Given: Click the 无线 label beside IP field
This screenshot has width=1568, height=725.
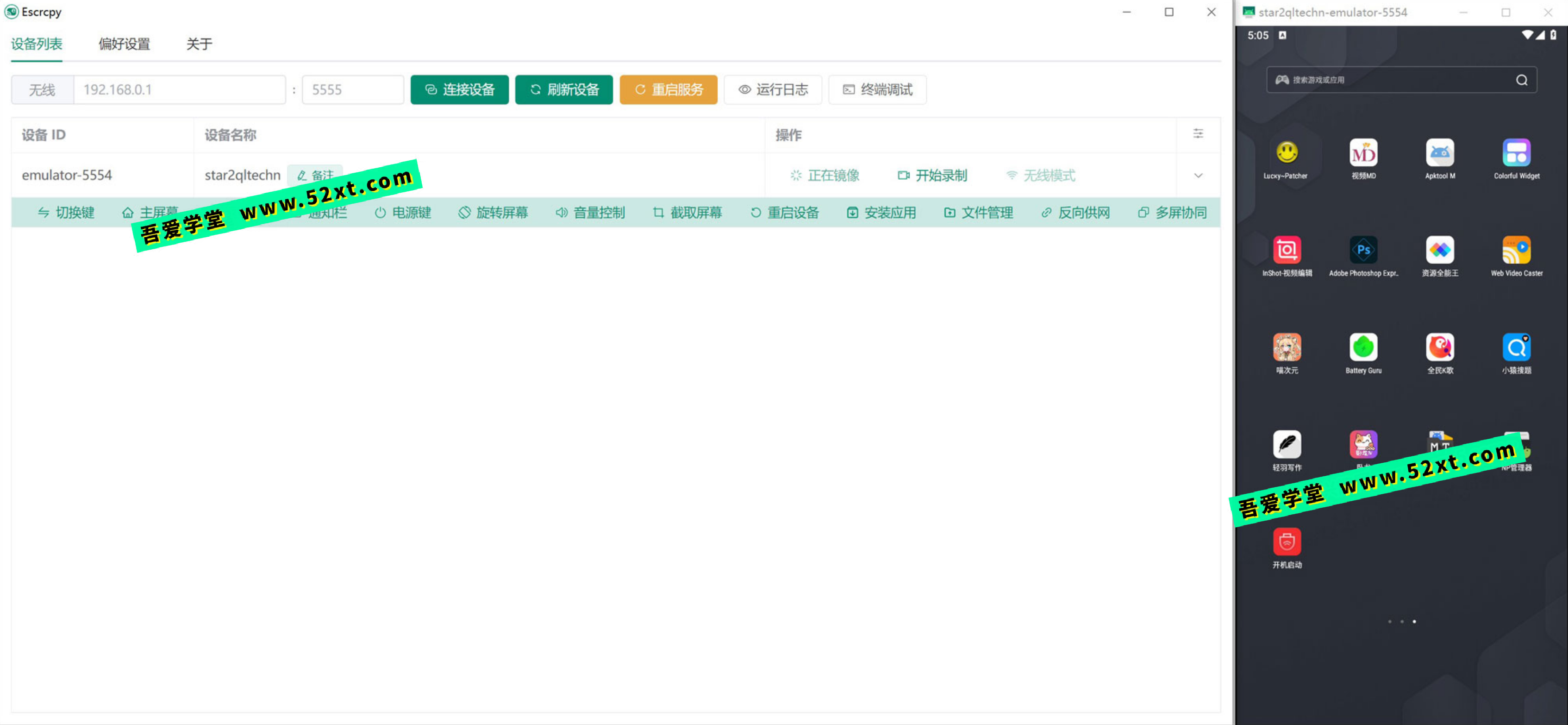Looking at the screenshot, I should (x=42, y=89).
